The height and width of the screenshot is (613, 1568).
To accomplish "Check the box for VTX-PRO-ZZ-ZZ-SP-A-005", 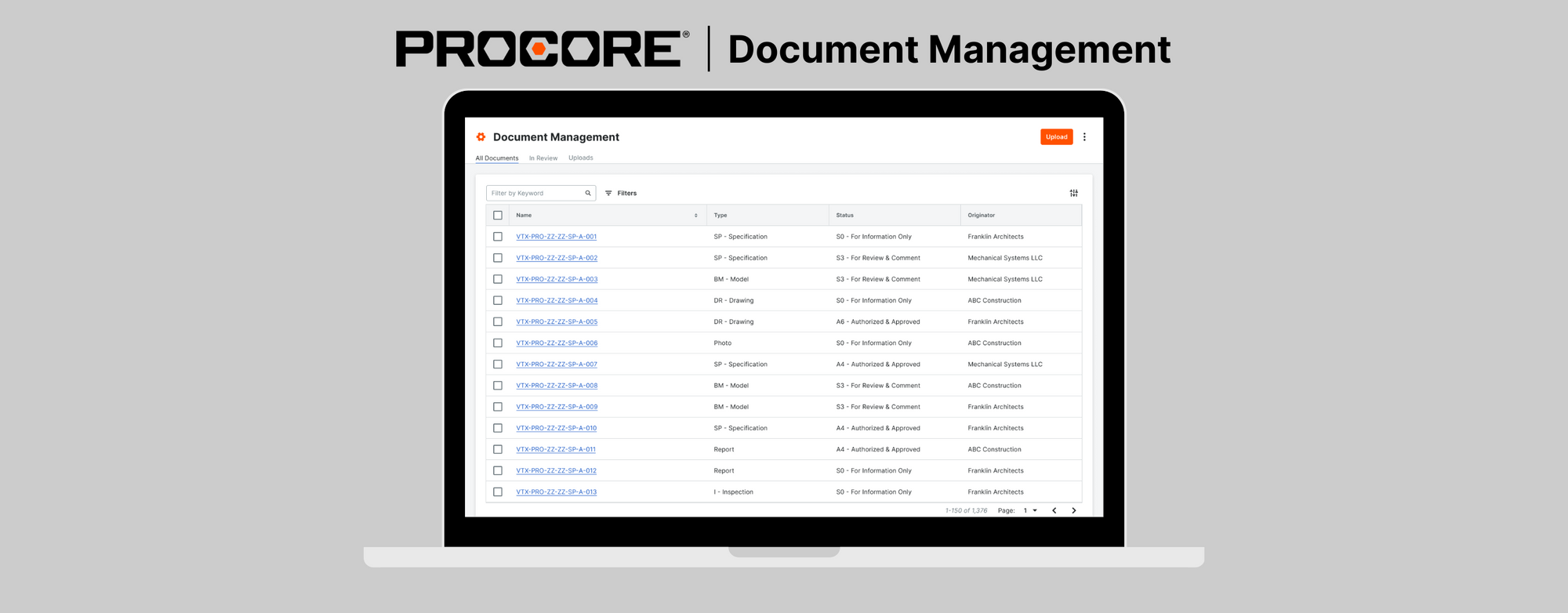I will (498, 321).
